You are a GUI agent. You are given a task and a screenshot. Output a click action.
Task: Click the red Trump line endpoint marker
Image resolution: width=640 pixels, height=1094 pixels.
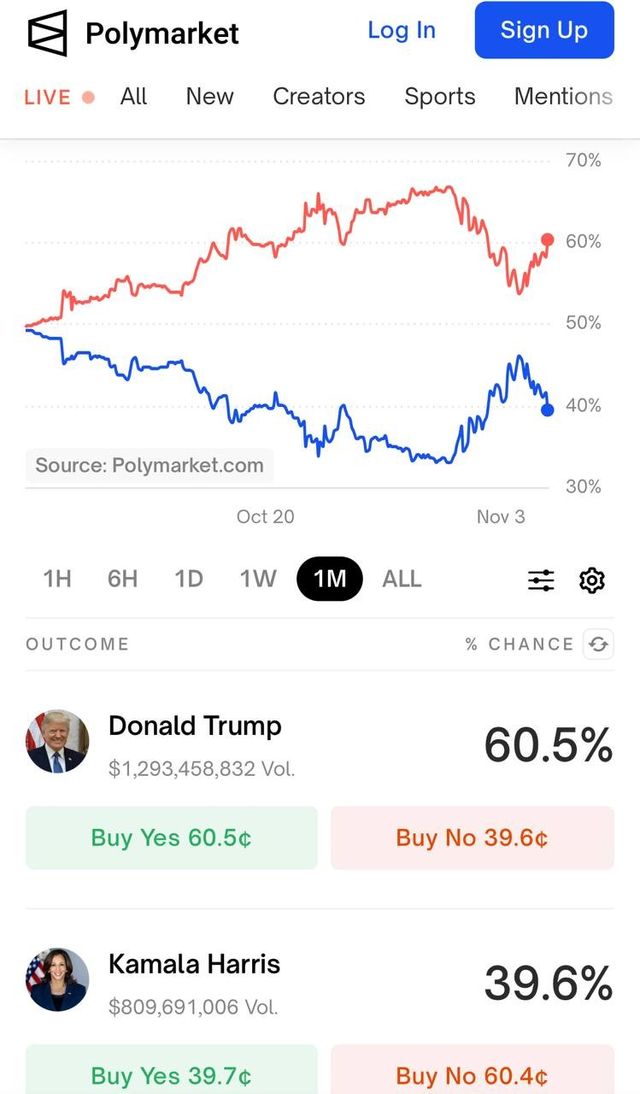pos(547,239)
